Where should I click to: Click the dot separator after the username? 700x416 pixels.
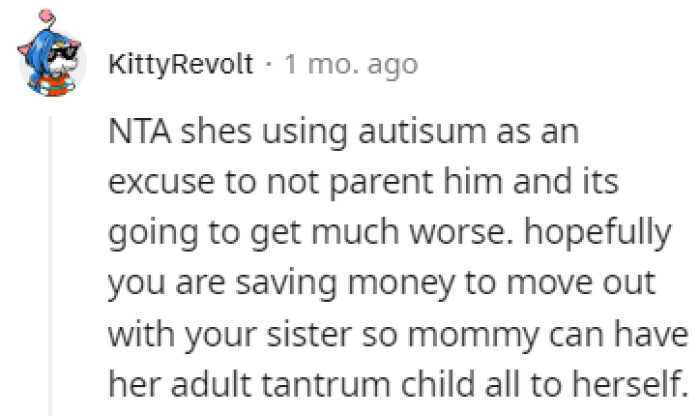pyautogui.click(x=271, y=66)
